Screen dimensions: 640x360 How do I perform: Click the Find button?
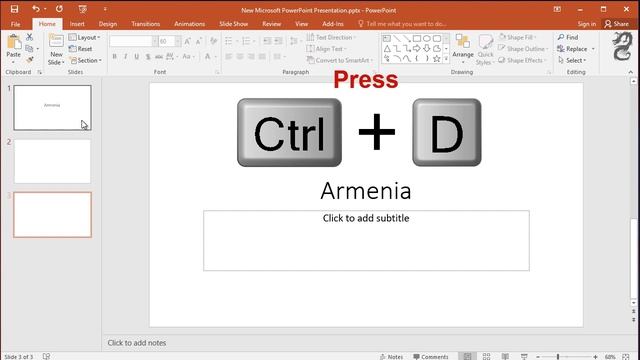pyautogui.click(x=568, y=37)
